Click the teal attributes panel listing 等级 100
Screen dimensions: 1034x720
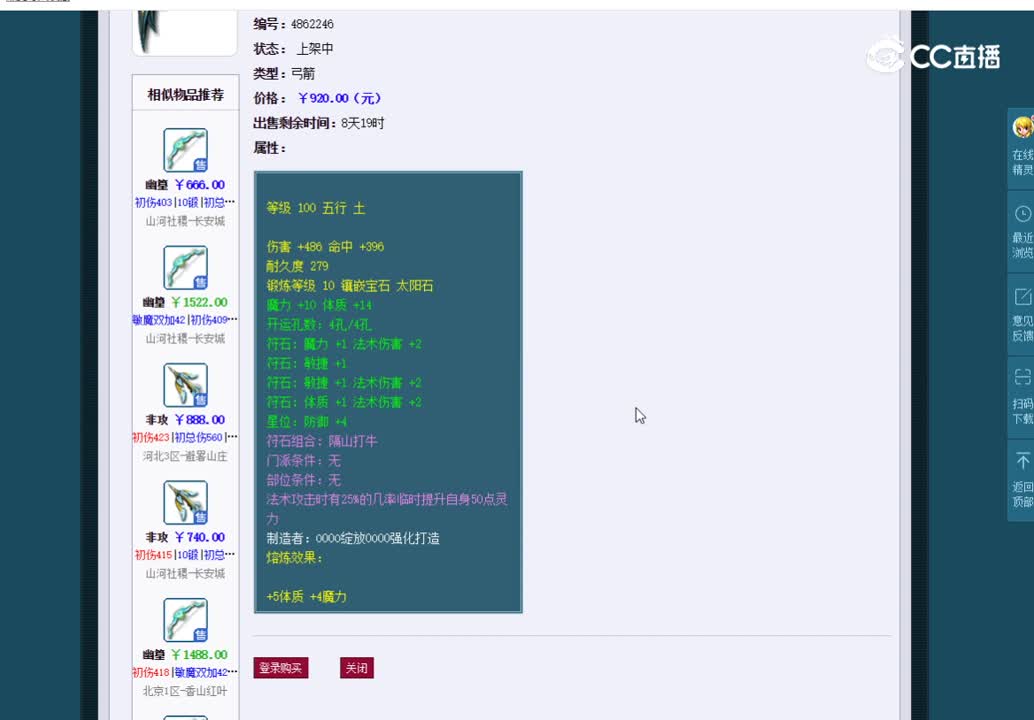coord(388,390)
